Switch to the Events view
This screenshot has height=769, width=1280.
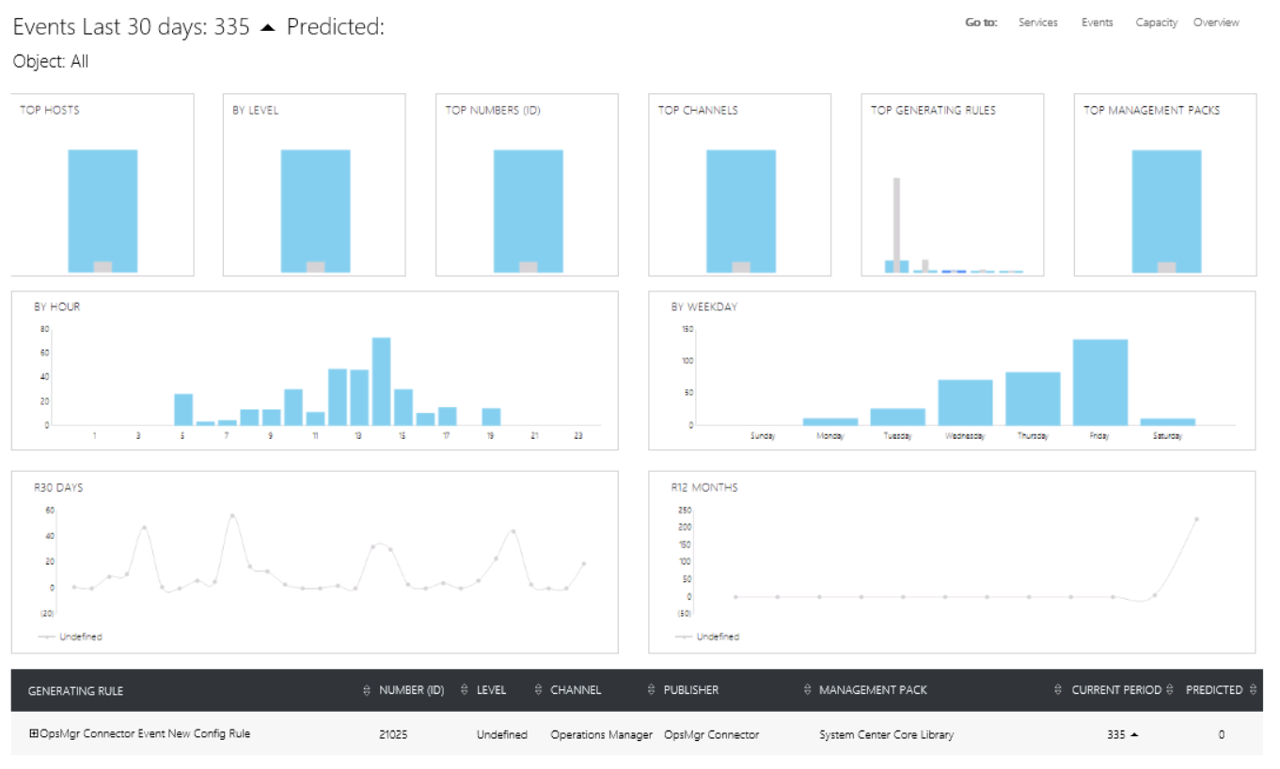click(1097, 22)
